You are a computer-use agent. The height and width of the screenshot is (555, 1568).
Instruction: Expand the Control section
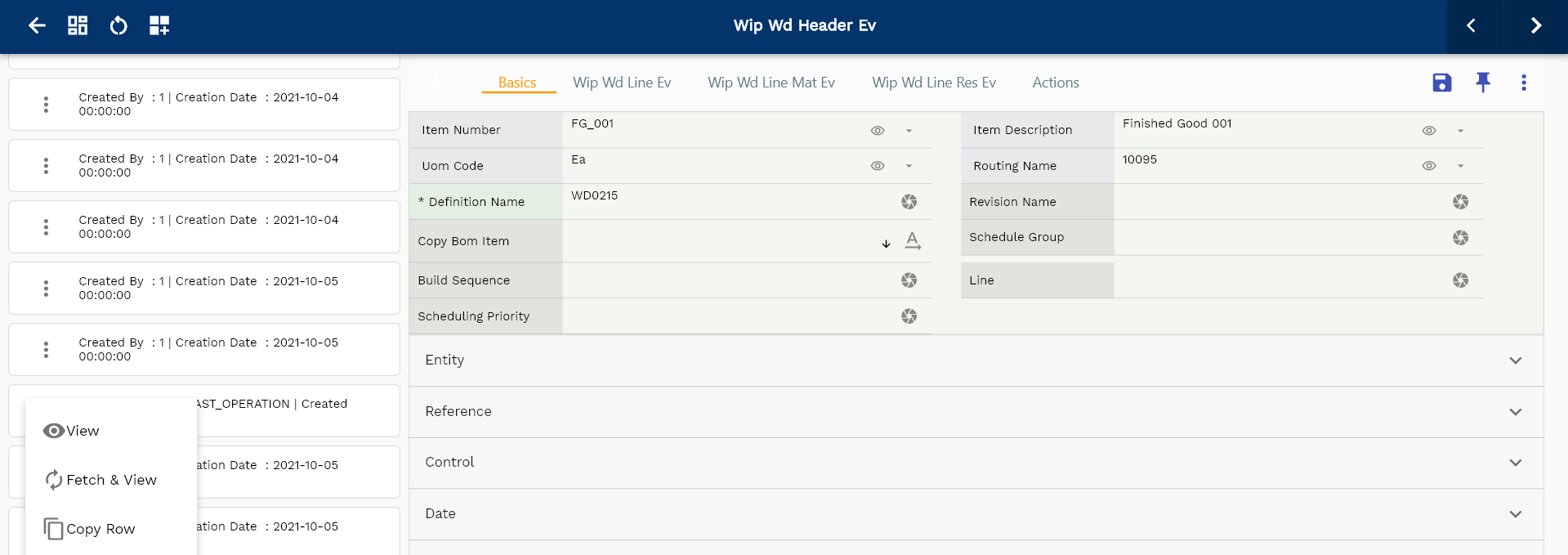(1515, 463)
